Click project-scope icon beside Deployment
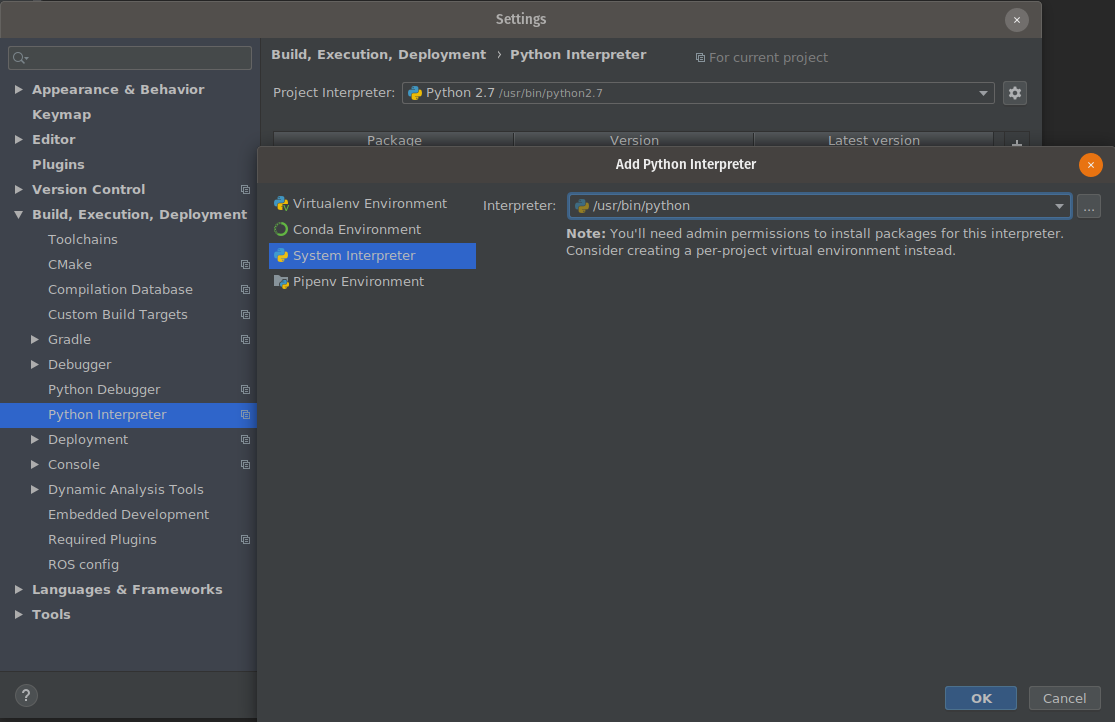This screenshot has width=1115, height=722. click(245, 440)
